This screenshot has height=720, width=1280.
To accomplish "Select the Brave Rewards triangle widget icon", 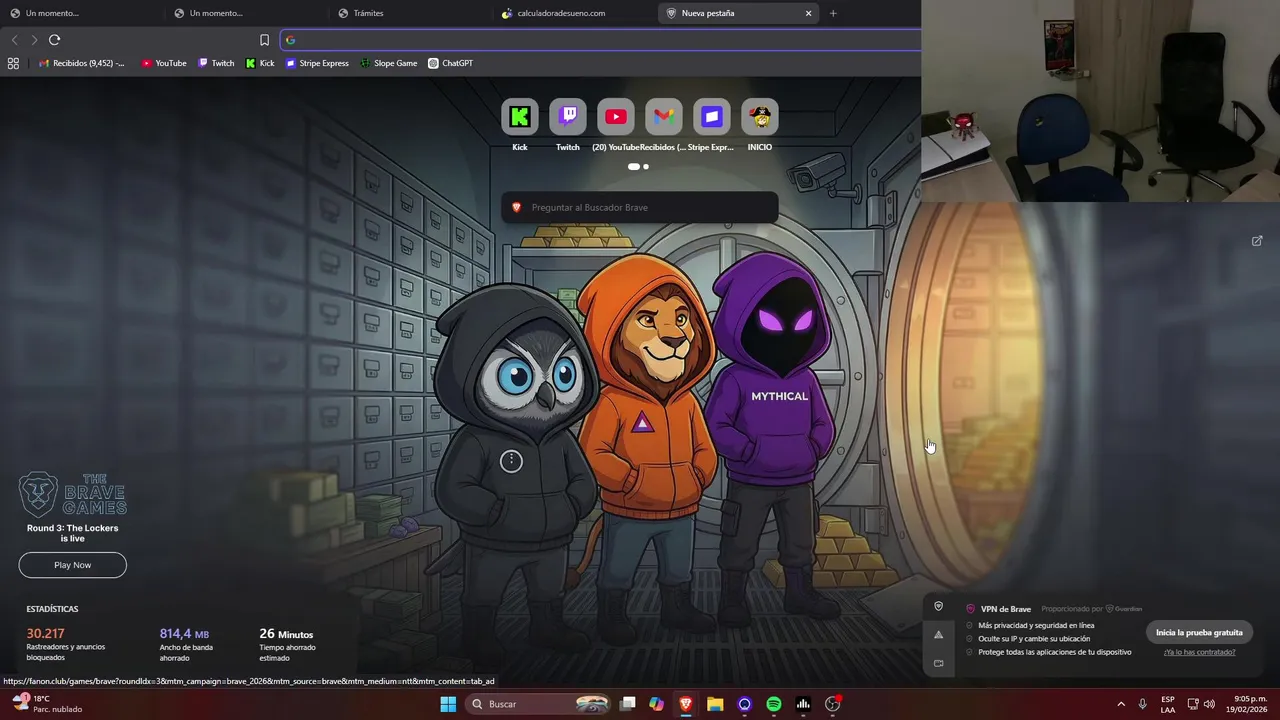I will [x=938, y=634].
